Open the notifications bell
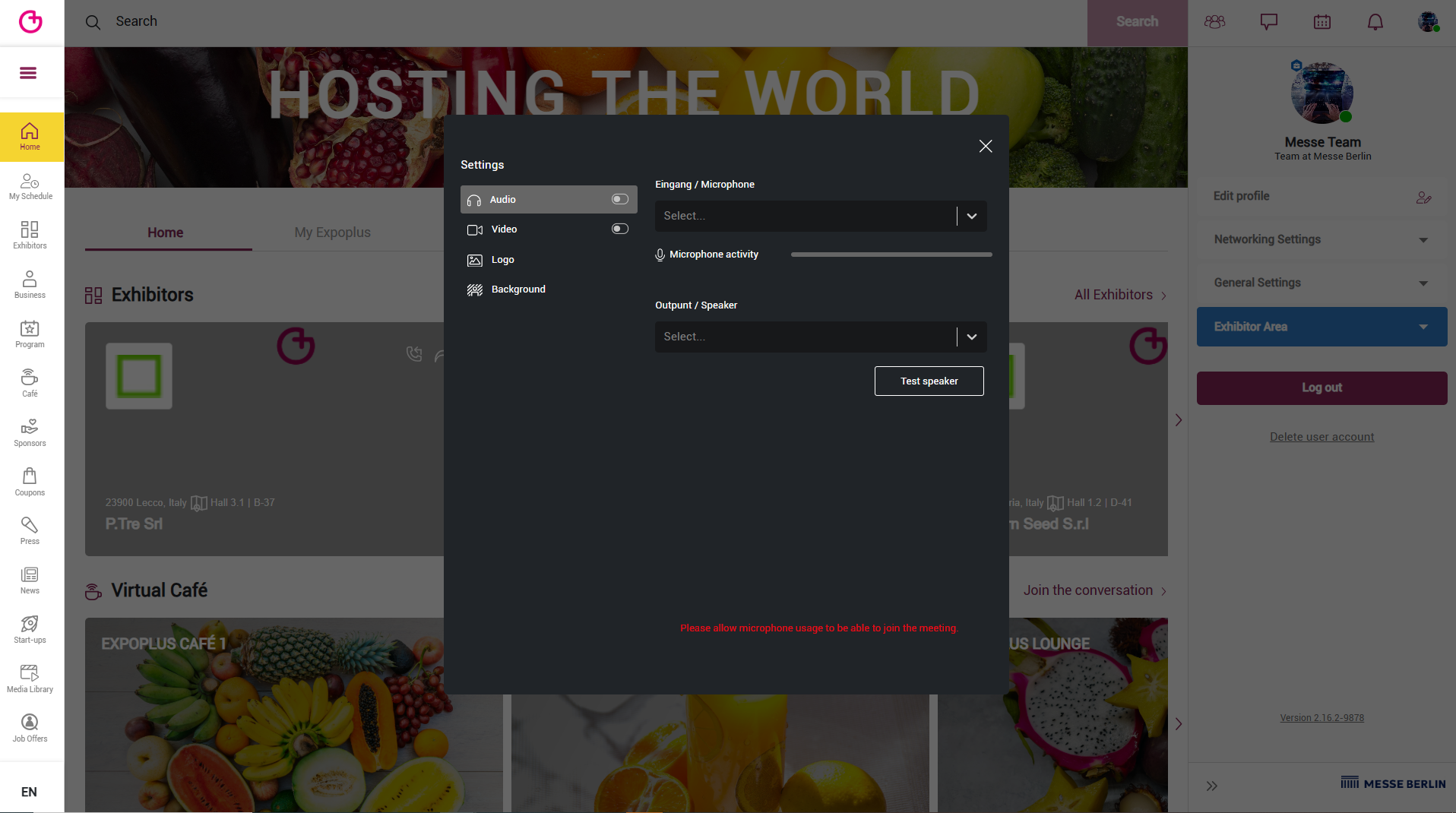 (x=1375, y=22)
